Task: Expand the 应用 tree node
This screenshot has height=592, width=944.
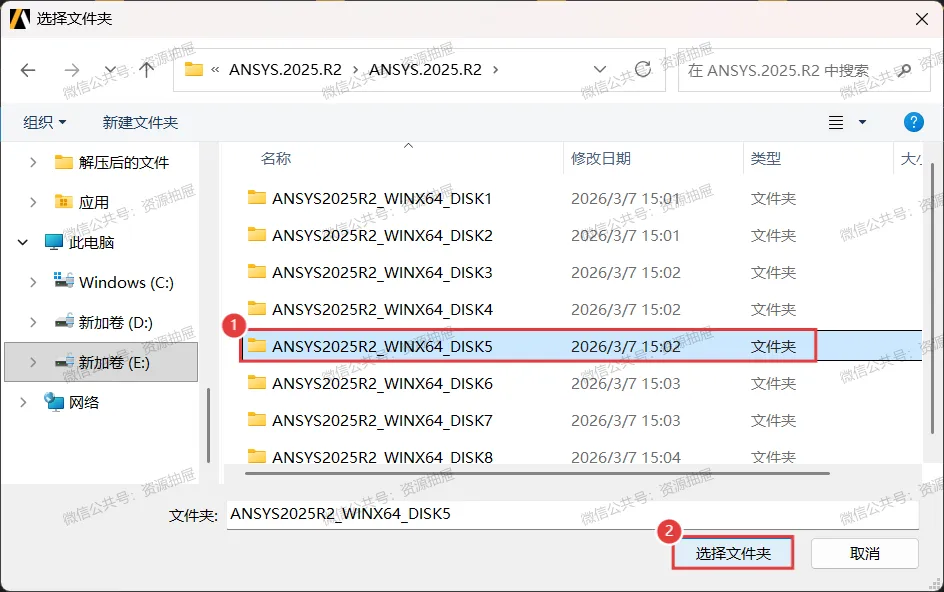Action: point(33,202)
